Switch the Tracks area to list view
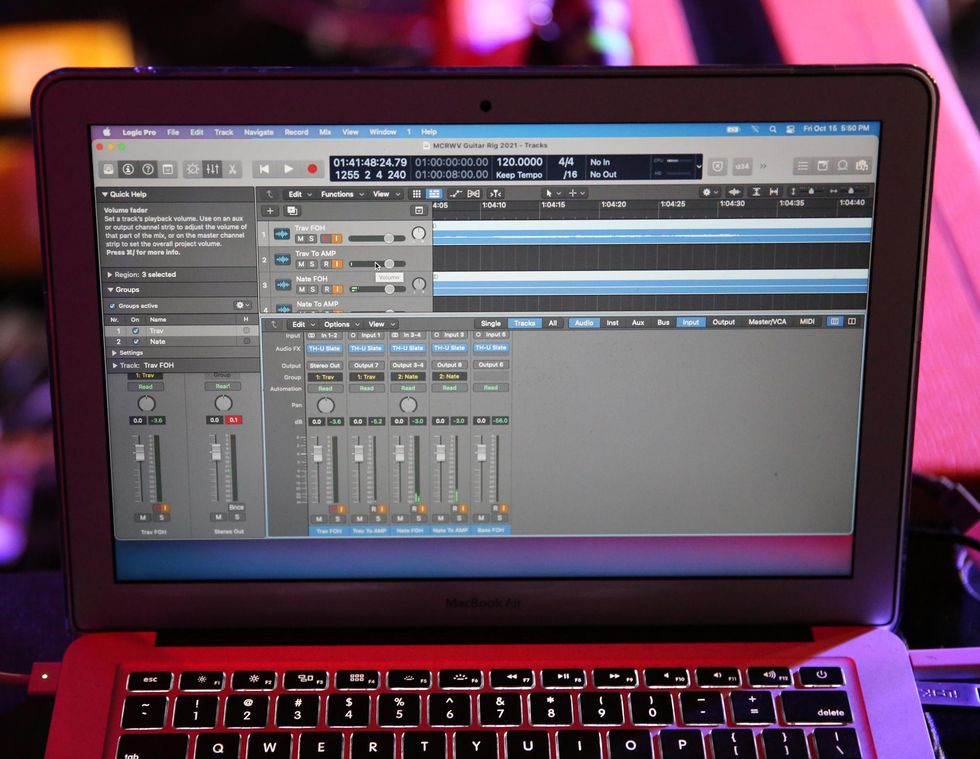The image size is (980, 759). (x=434, y=194)
